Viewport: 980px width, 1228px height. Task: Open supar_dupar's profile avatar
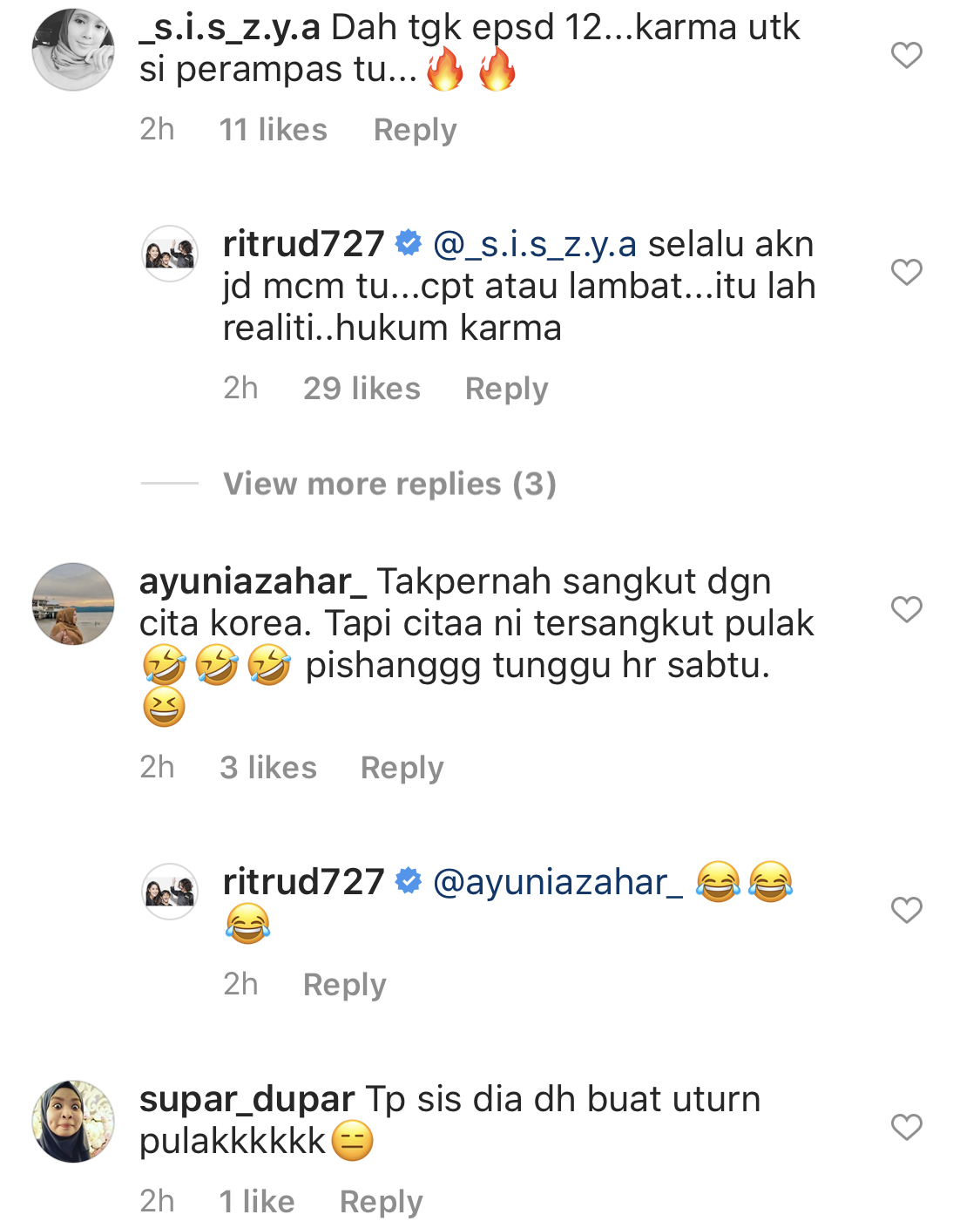73,1122
